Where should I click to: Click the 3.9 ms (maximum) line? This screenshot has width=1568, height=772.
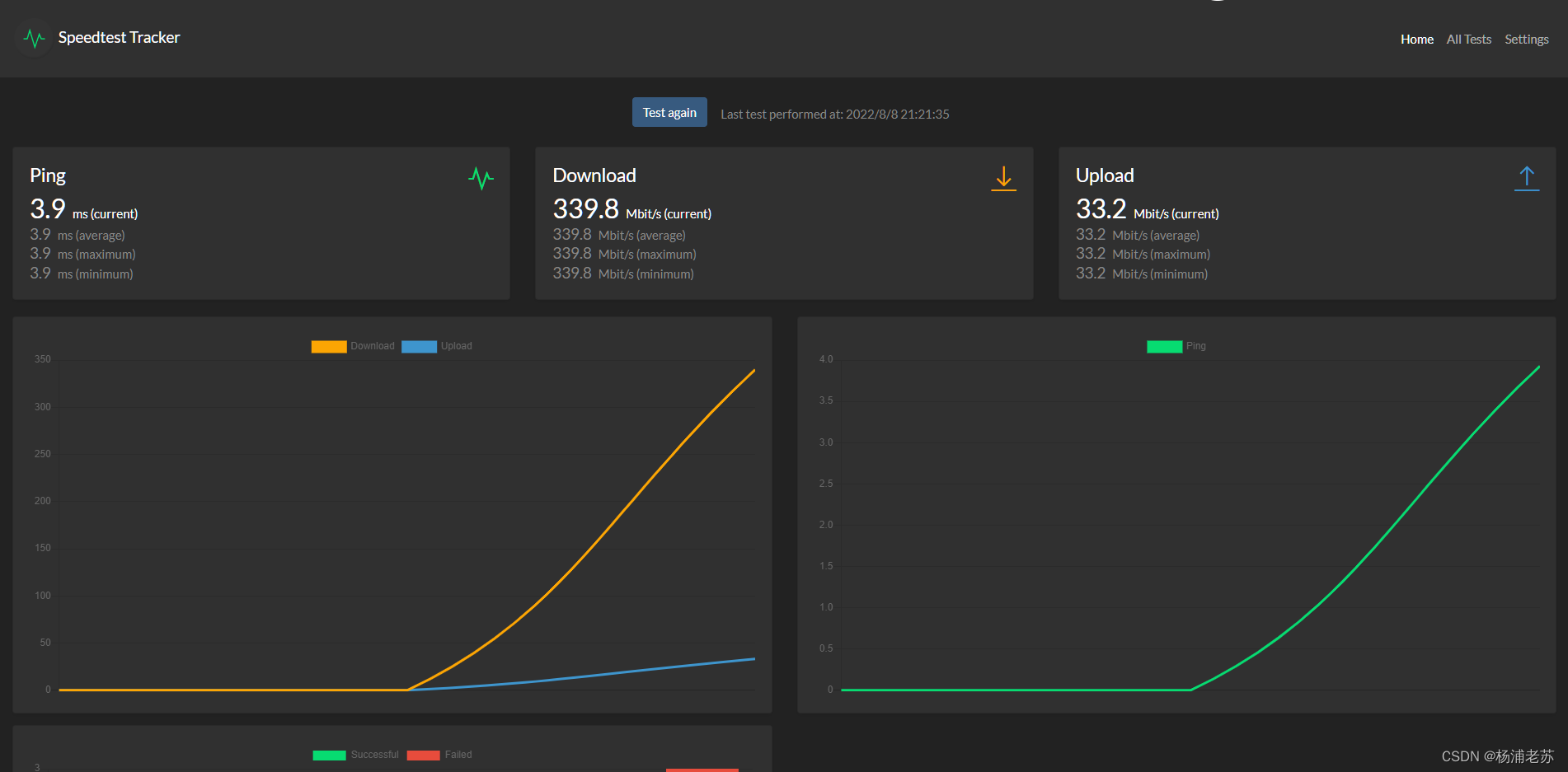pyautogui.click(x=82, y=254)
